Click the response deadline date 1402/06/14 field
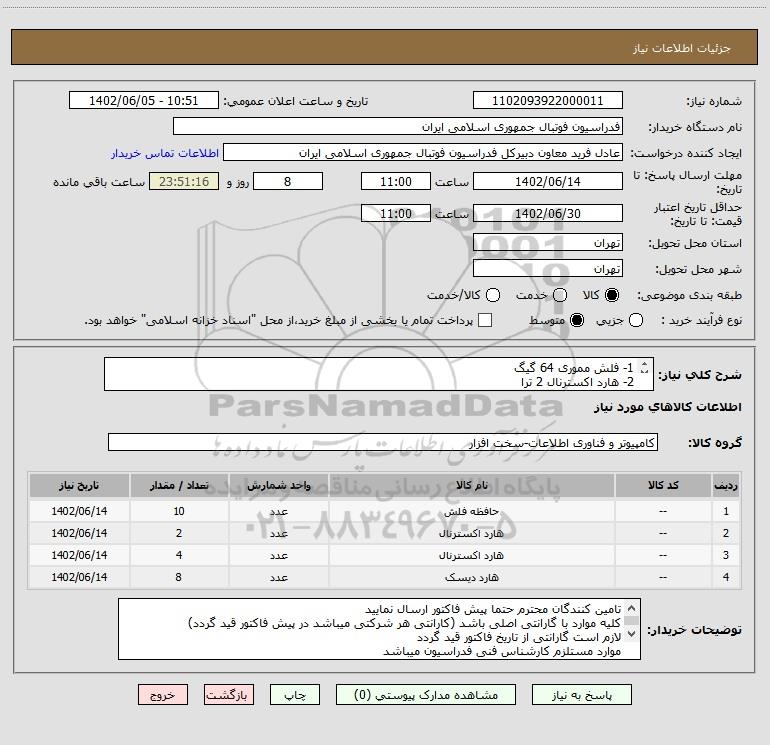 [548, 181]
